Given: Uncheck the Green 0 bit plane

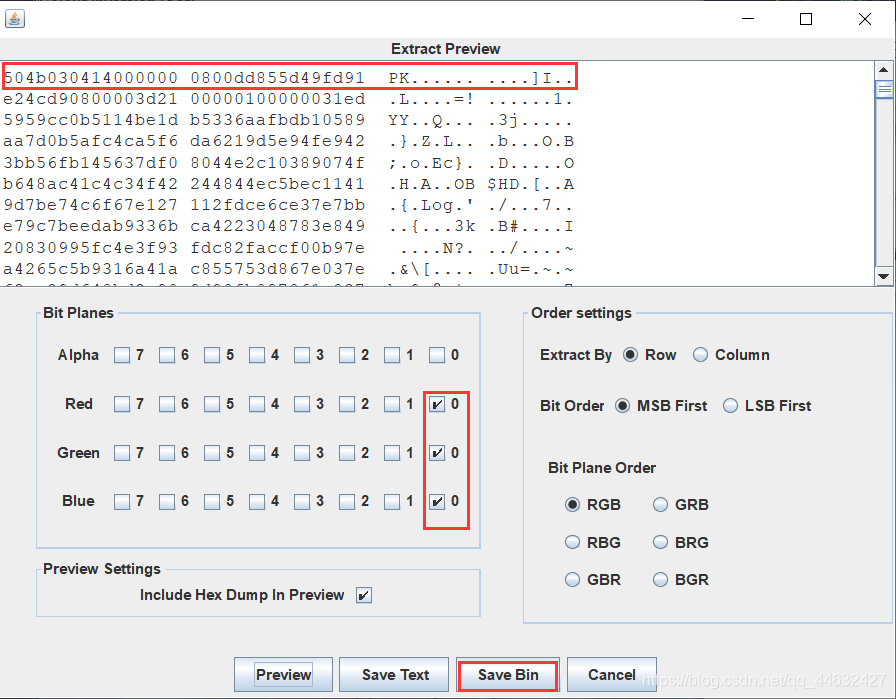Looking at the screenshot, I should pos(437,453).
